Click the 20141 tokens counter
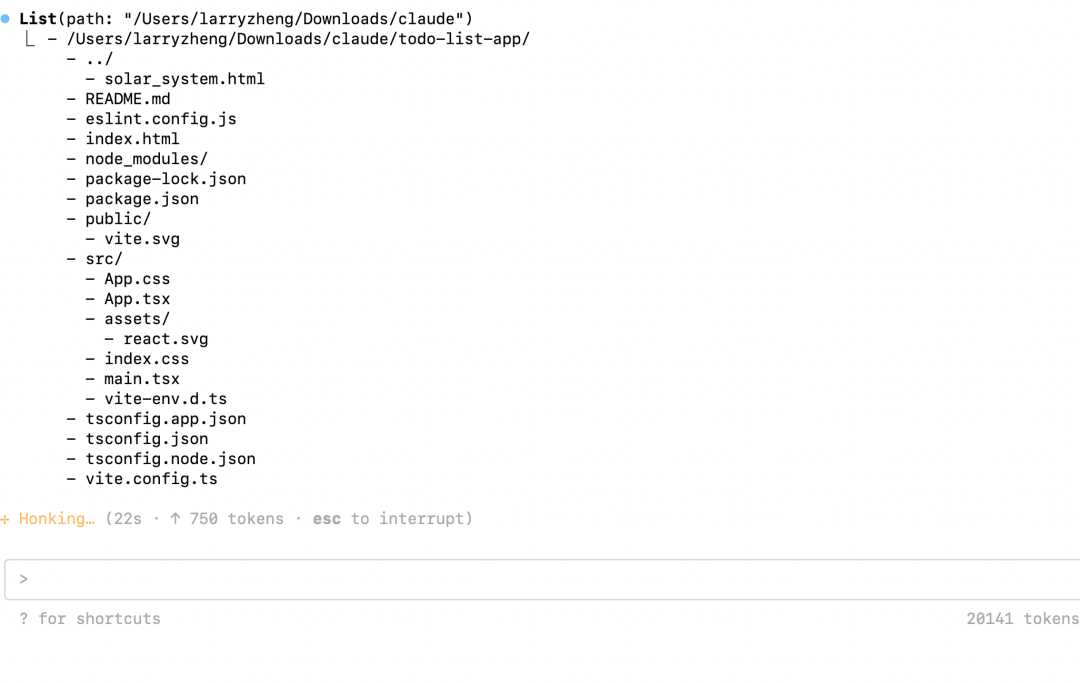The image size is (1080, 683). pos(1022,619)
